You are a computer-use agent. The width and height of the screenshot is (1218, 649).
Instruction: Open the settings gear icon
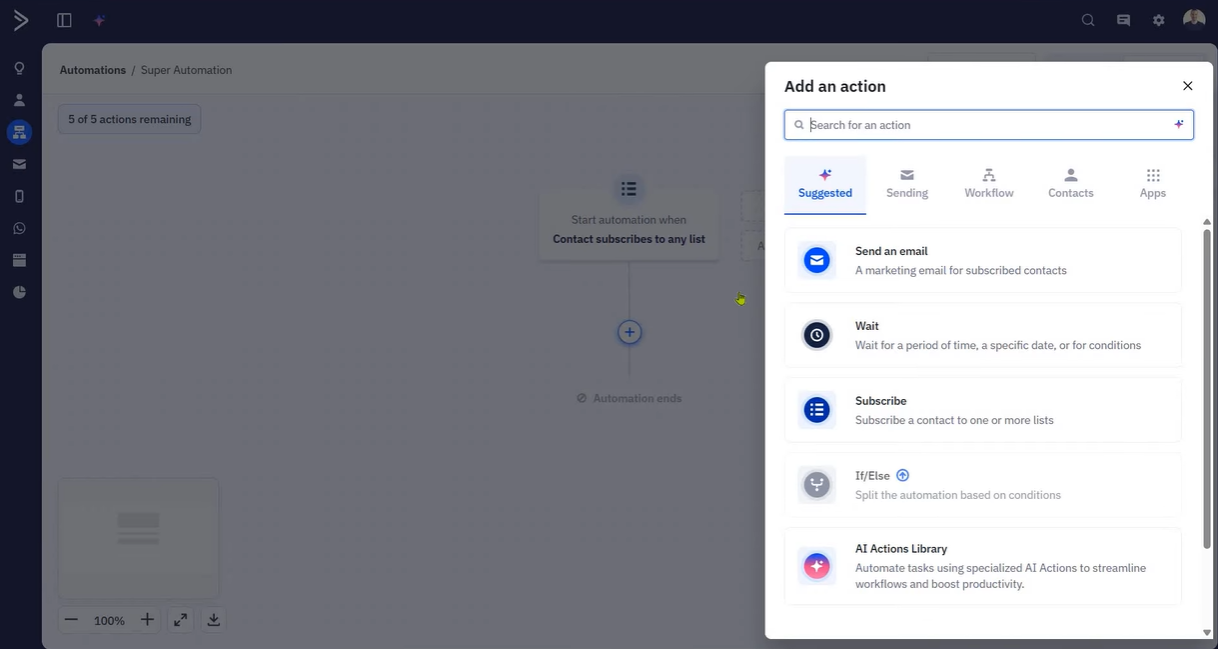click(1158, 20)
